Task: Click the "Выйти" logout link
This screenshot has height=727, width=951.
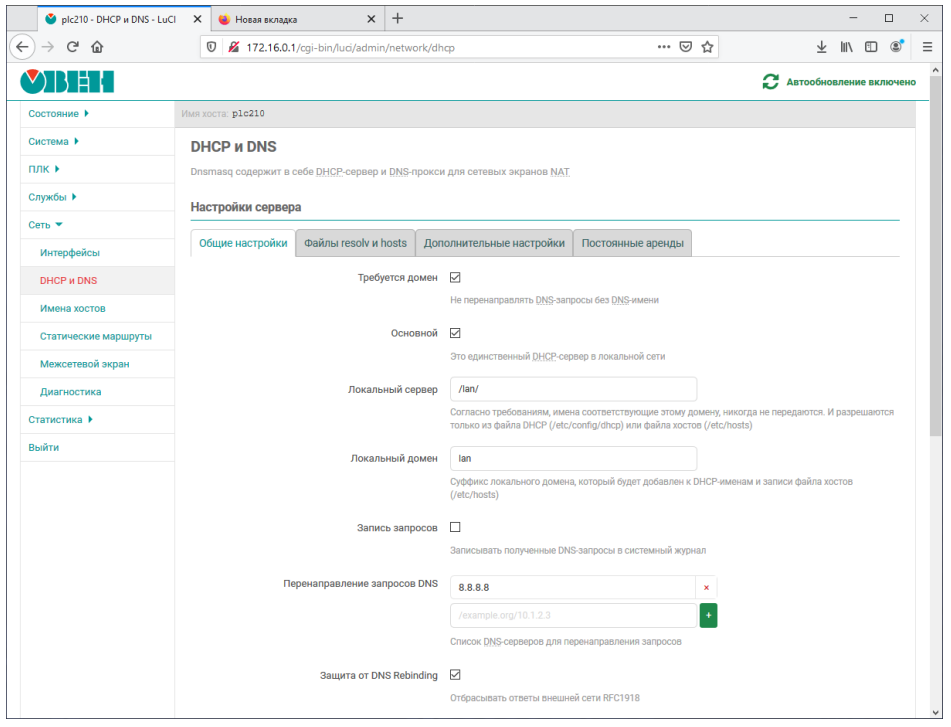Action: pyautogui.click(x=44, y=448)
